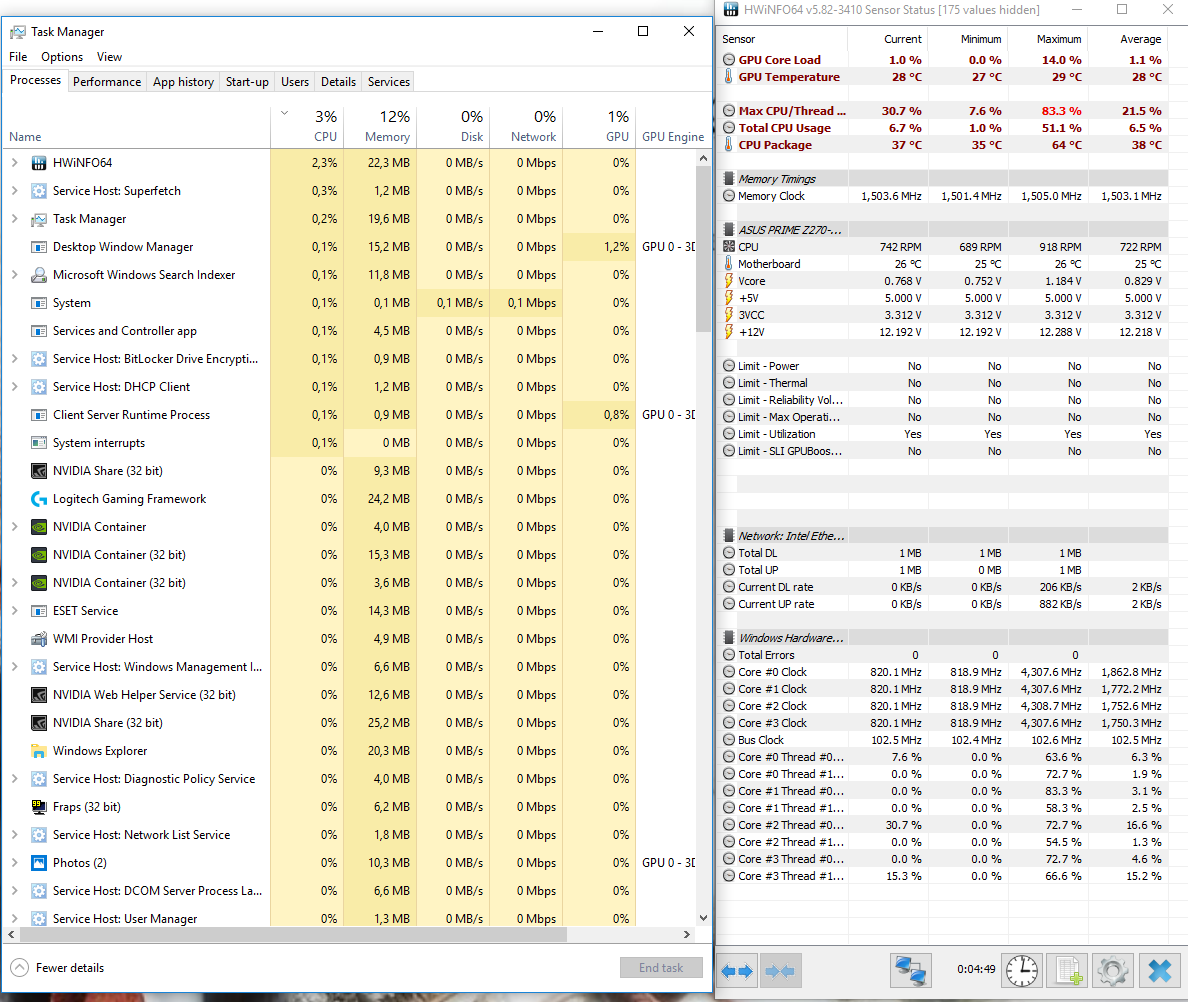Click the HWiNFO64 title bar icon
Viewport: 1188px width, 1002px height.
[x=731, y=10]
